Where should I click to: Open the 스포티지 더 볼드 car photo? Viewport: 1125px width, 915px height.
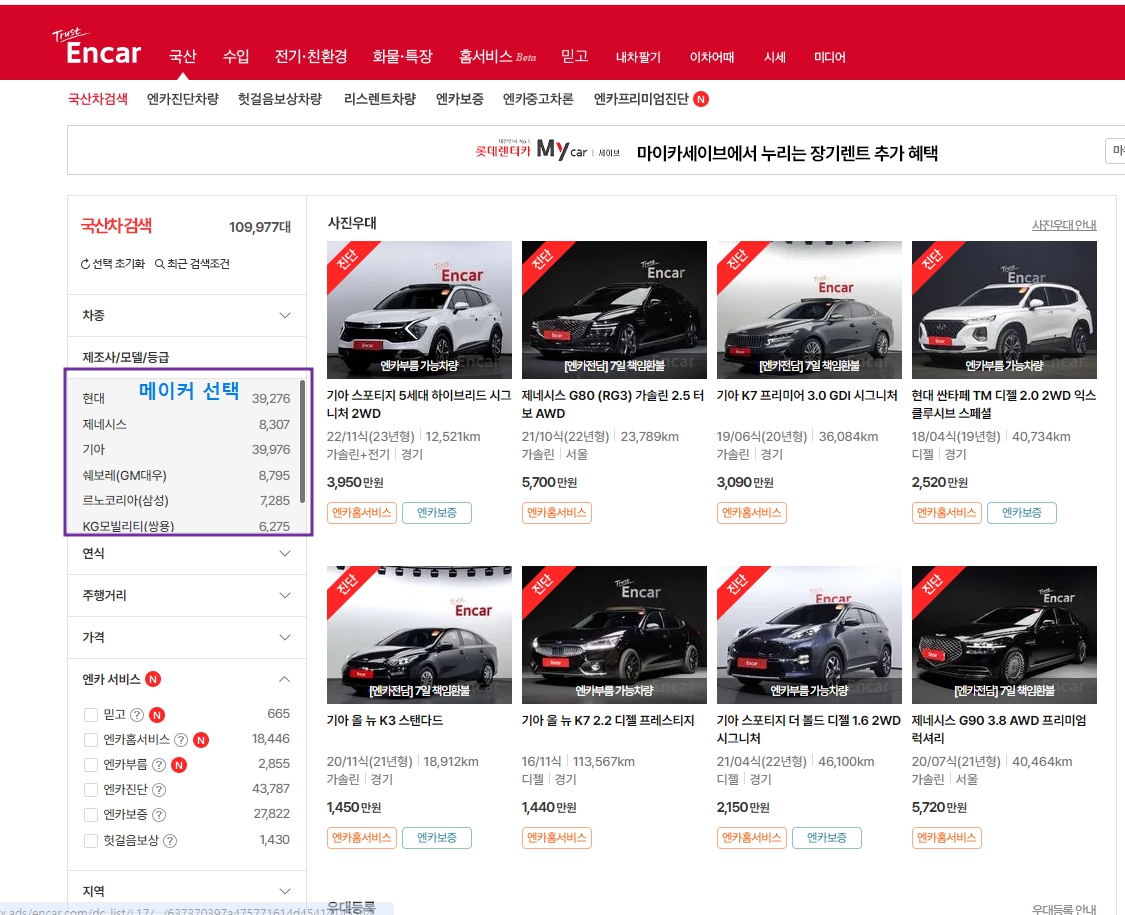809,635
